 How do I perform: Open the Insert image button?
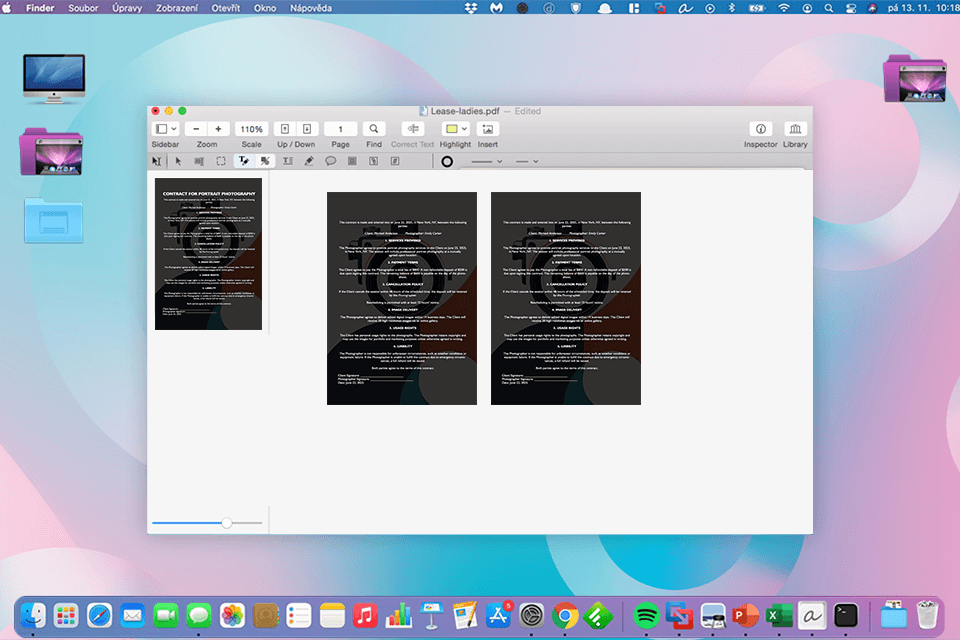point(488,129)
